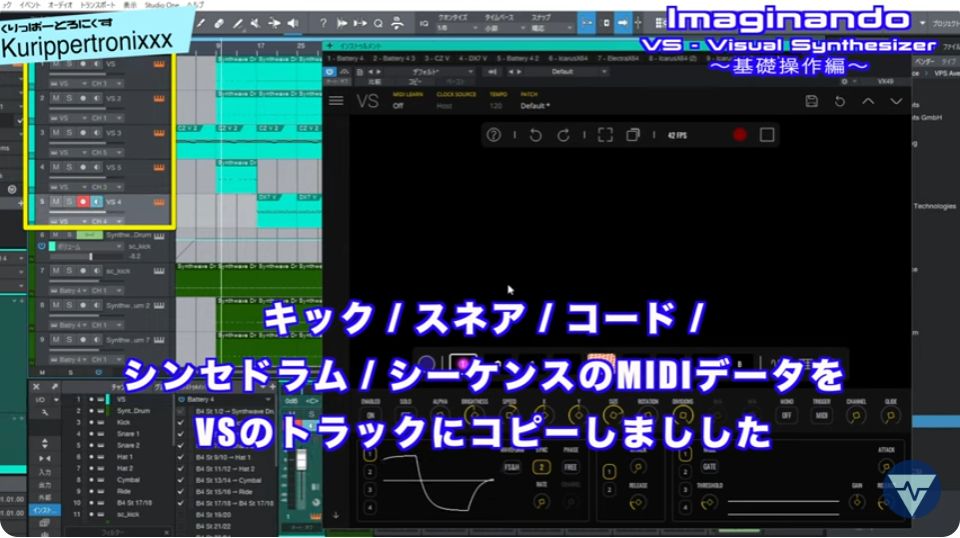Click the CHANNEL knob

click(856, 416)
